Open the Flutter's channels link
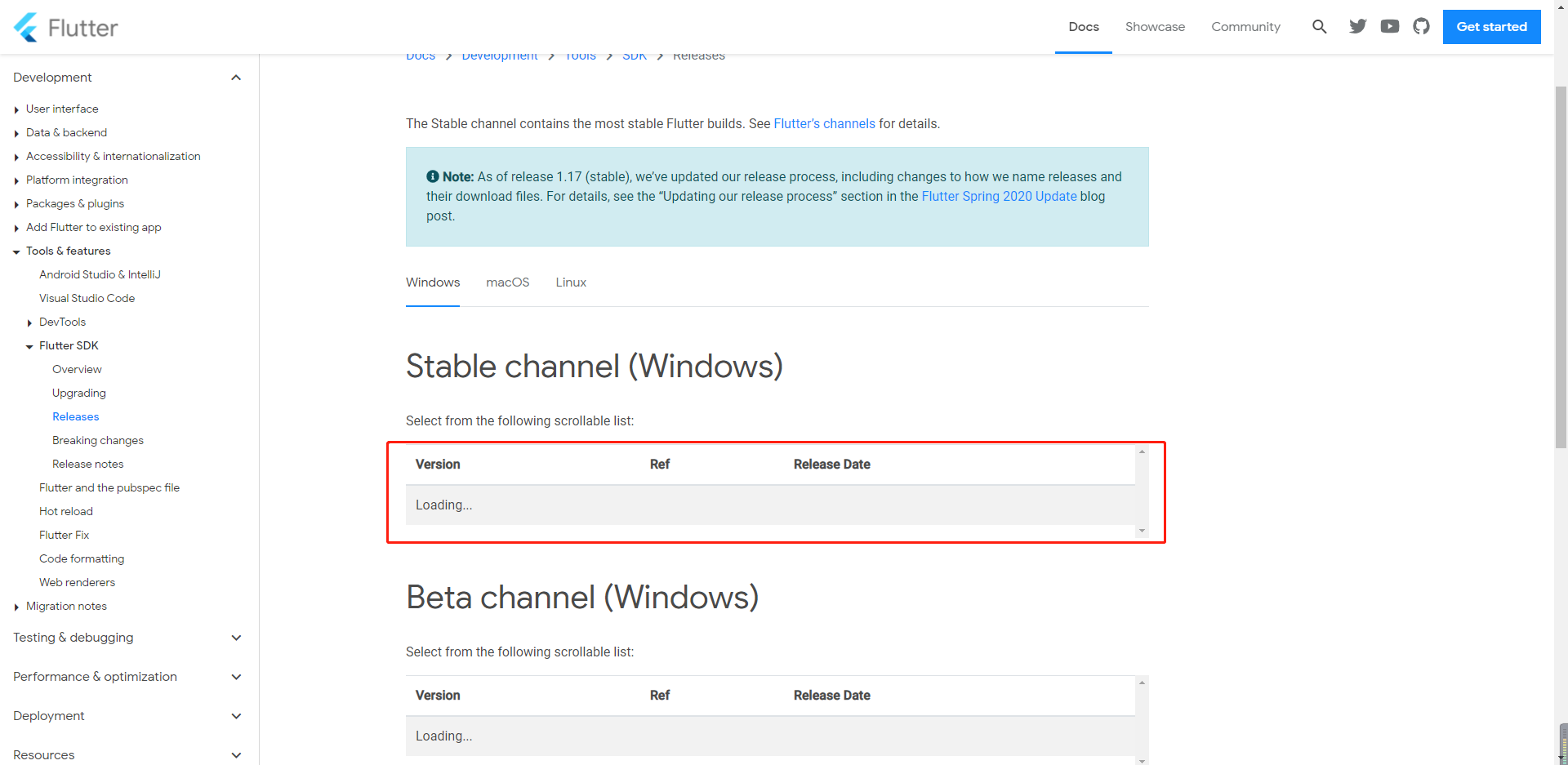The height and width of the screenshot is (765, 1568). 824,124
